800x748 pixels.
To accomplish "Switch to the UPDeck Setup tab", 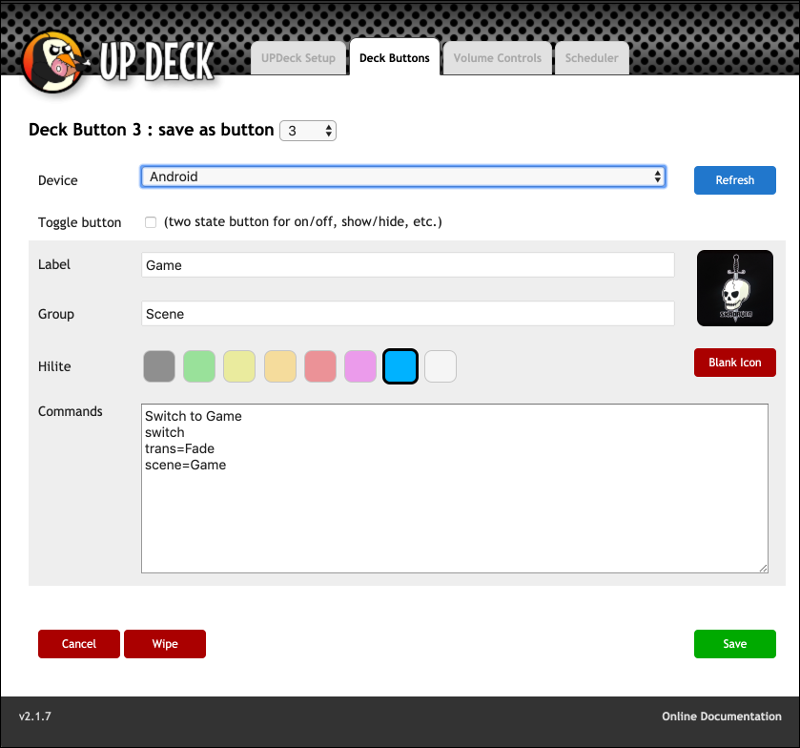I will click(298, 58).
